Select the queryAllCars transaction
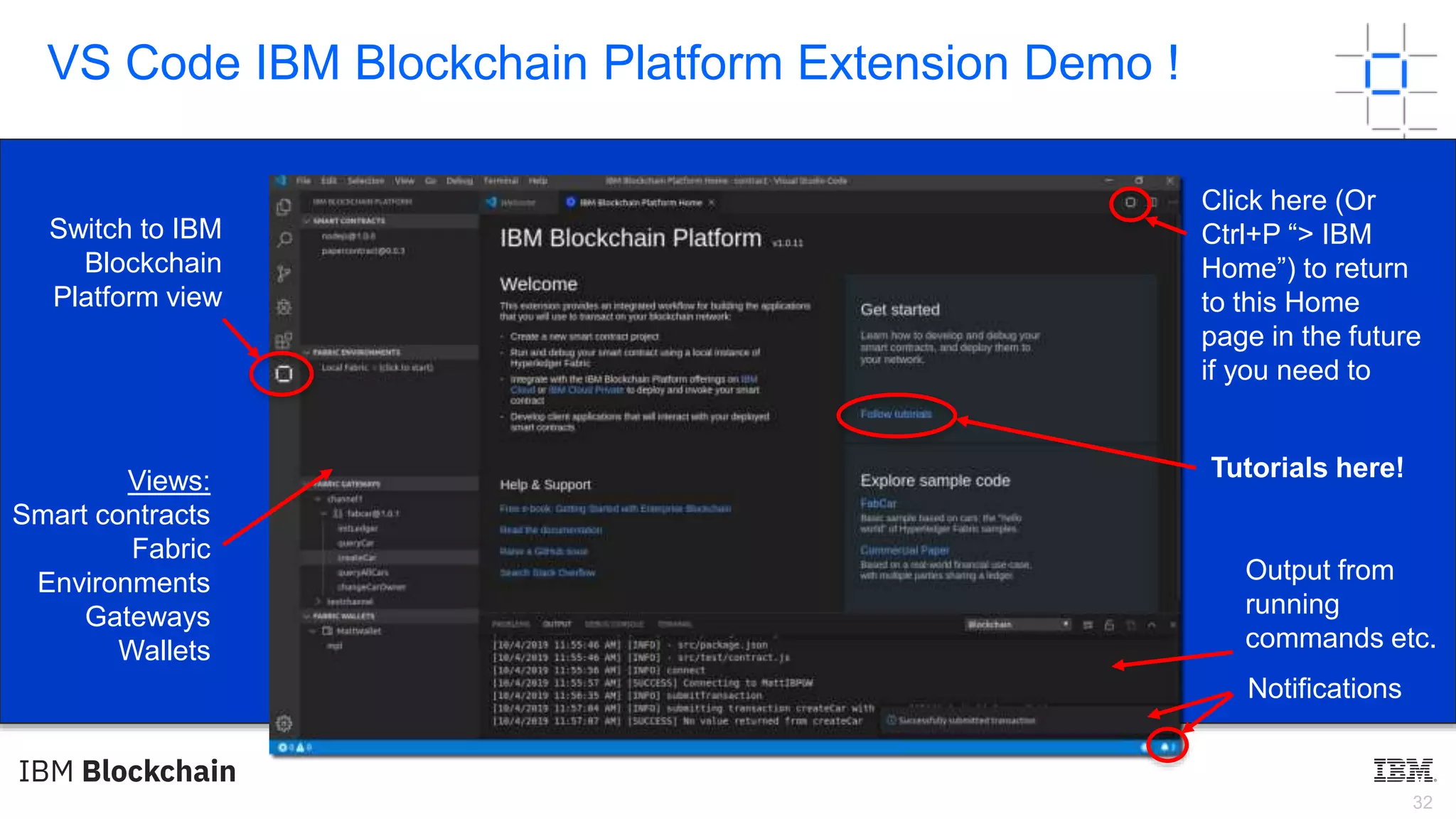The image size is (1456, 819). [363, 572]
